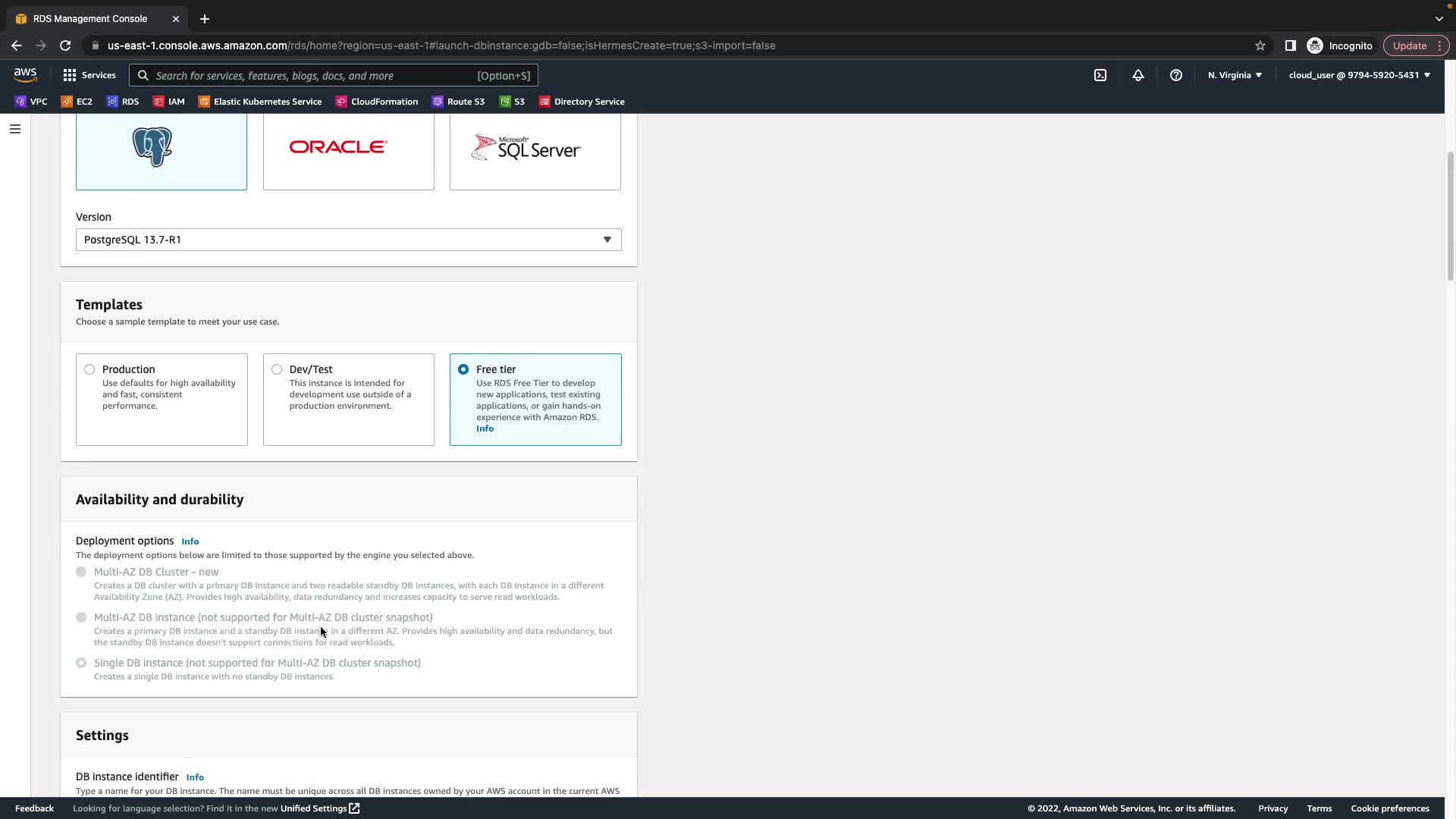The image size is (1456, 819).
Task: Choose the Microsoft SQL Server engine tile
Action: 535,150
